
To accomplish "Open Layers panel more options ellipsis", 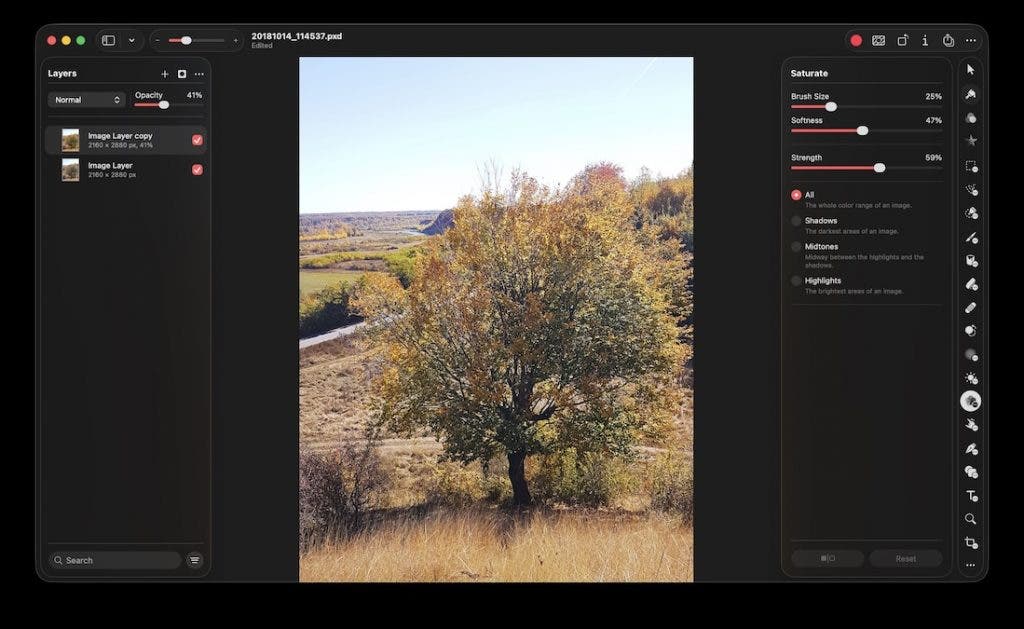I will point(199,74).
